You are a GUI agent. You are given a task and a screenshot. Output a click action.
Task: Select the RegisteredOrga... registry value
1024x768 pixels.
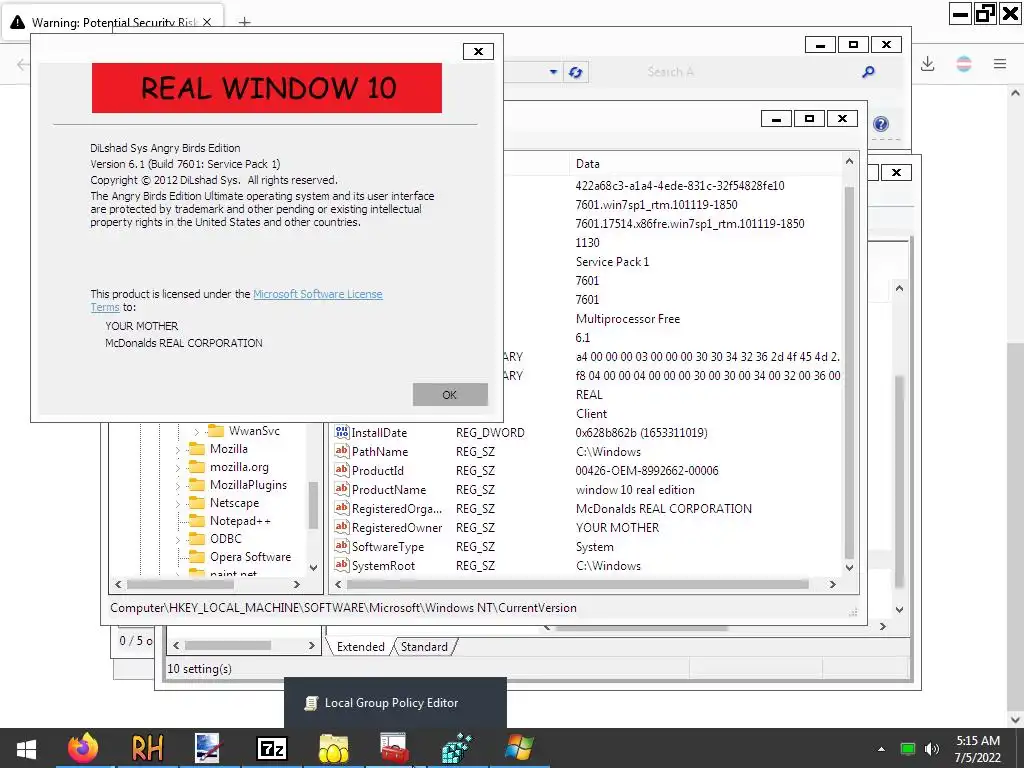coord(396,509)
